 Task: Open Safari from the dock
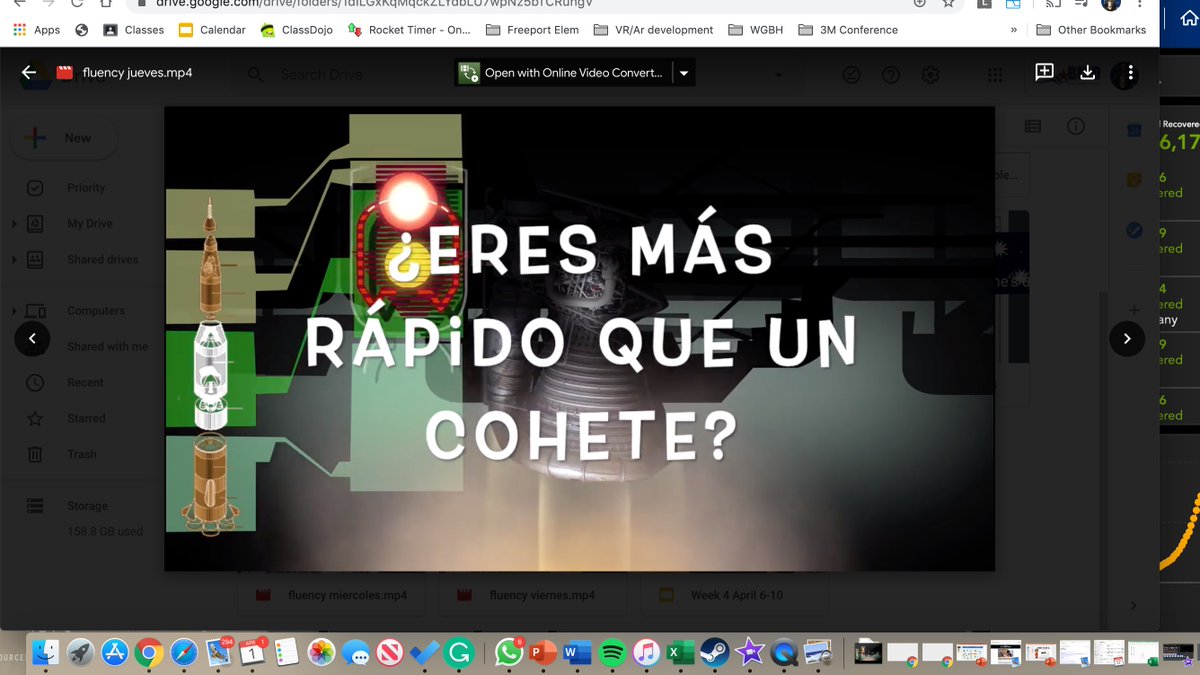(x=184, y=653)
